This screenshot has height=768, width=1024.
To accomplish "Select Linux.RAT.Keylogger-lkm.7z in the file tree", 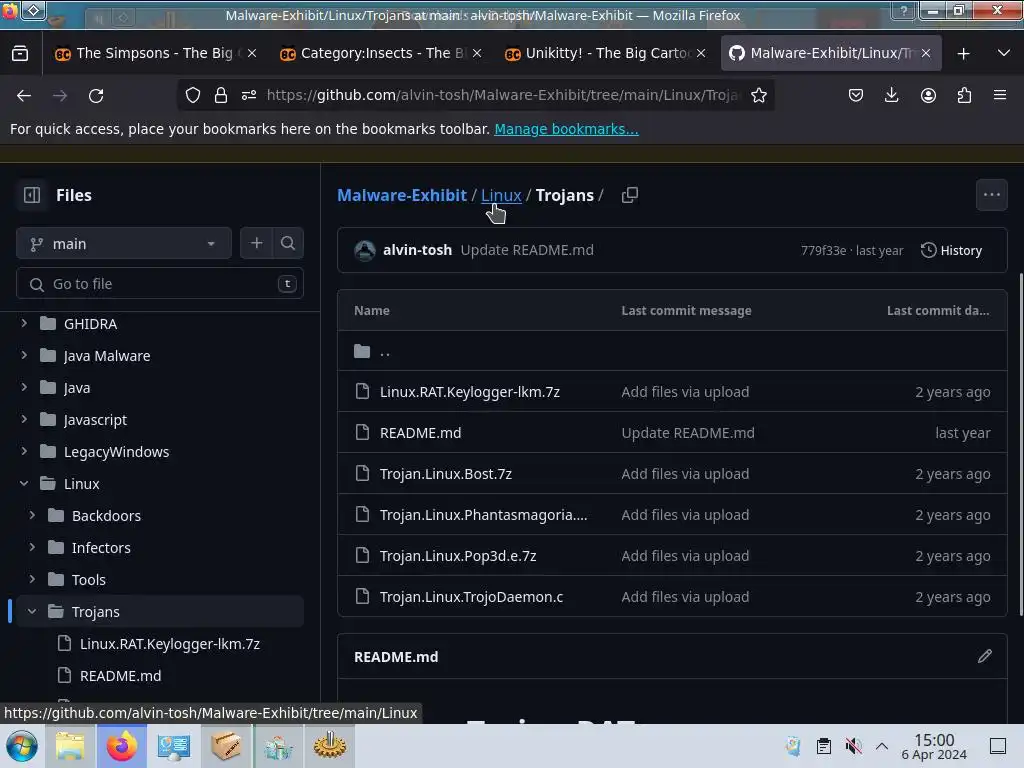I will point(170,643).
